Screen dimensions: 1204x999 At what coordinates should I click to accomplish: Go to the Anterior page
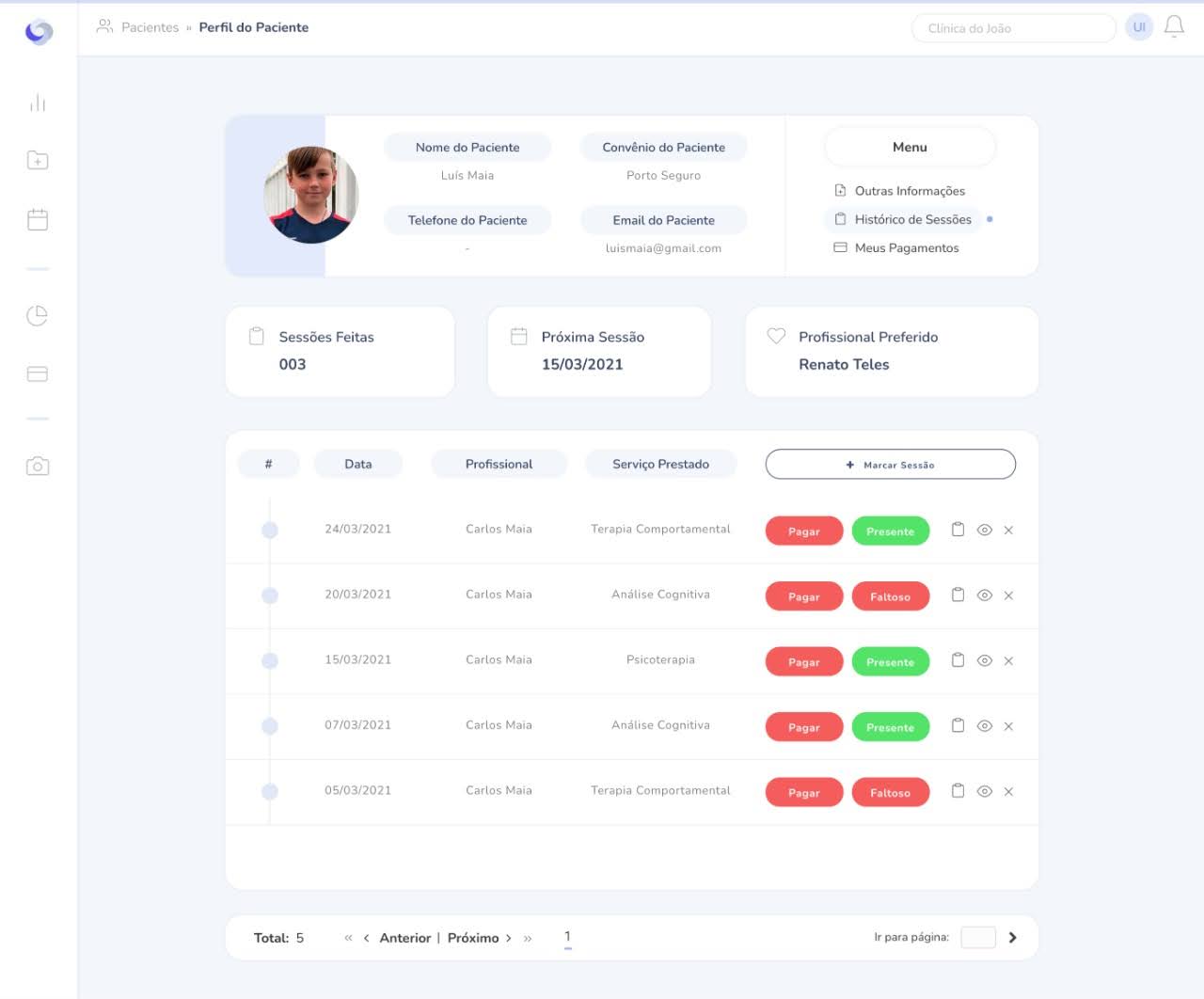[399, 938]
